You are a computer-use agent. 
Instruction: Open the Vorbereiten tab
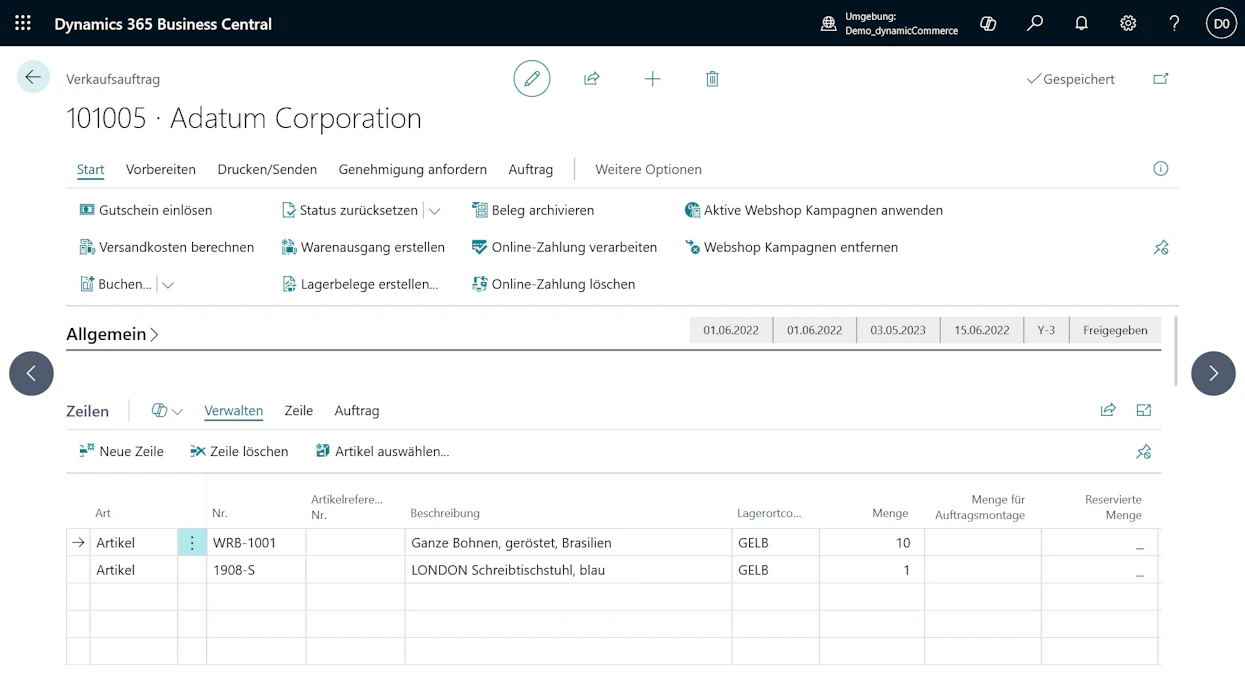(x=161, y=169)
